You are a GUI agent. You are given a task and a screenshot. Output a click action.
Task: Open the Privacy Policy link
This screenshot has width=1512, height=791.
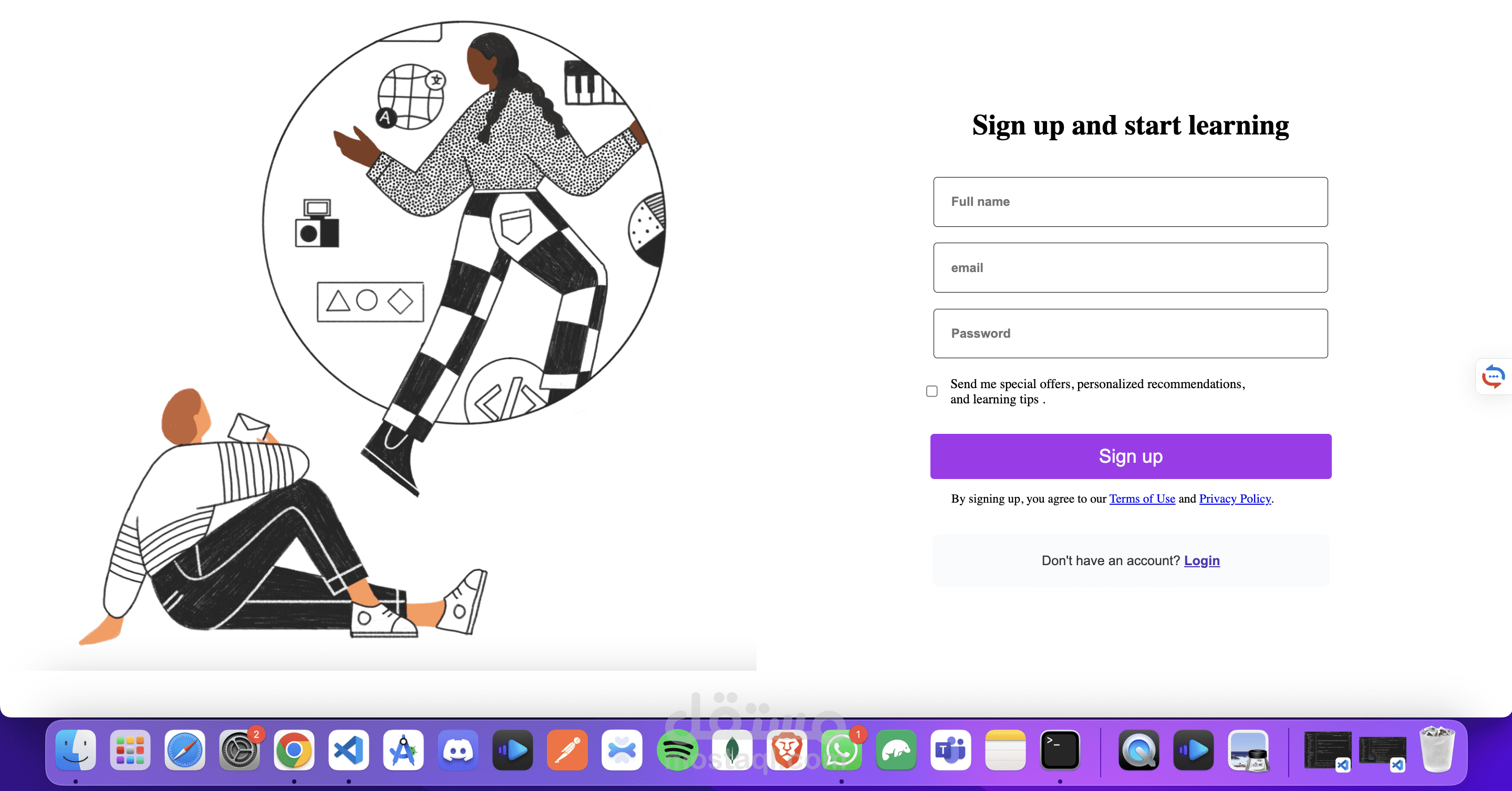click(1235, 499)
